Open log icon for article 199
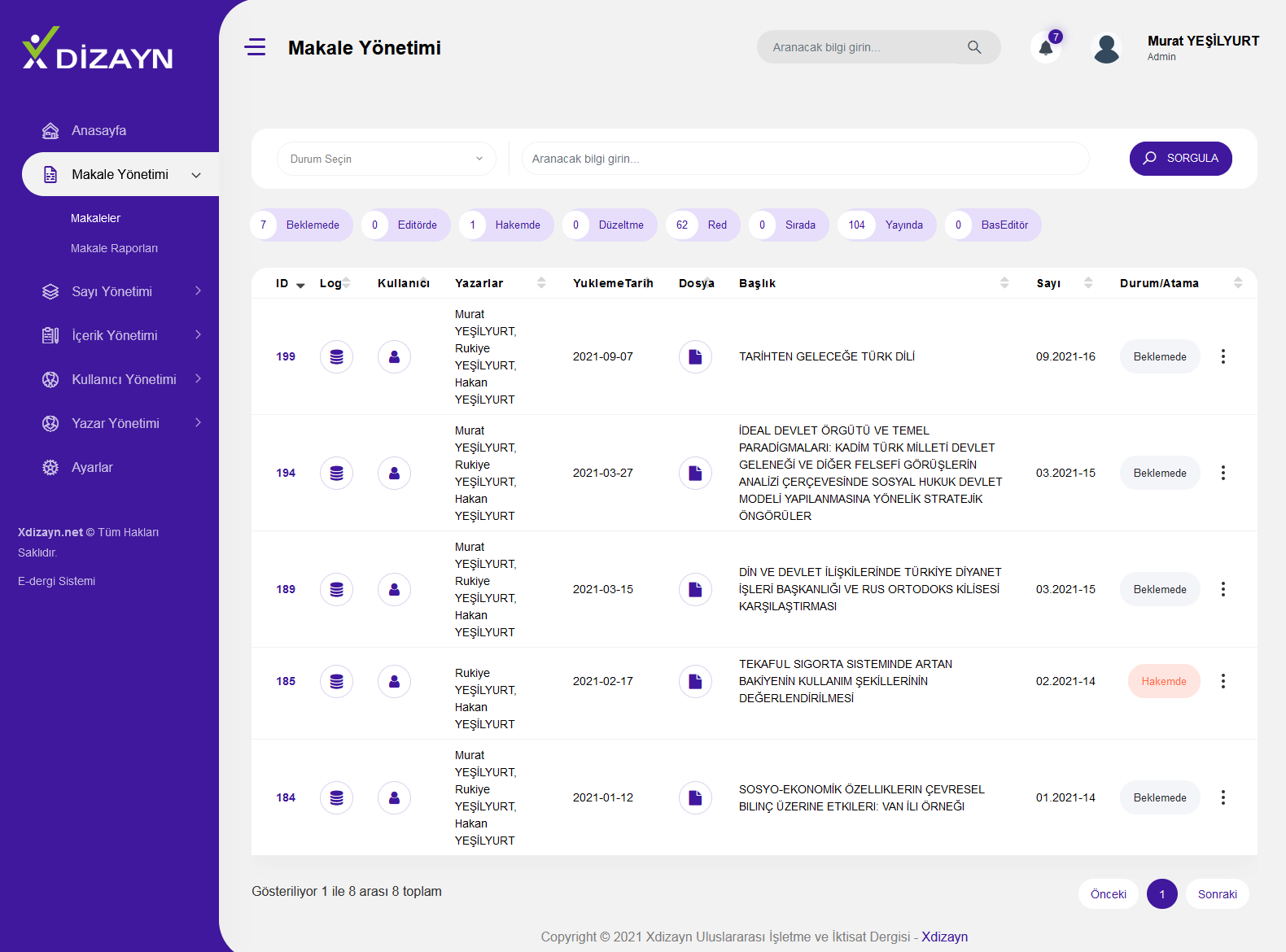Screen dimensions: 1286x952 336,356
